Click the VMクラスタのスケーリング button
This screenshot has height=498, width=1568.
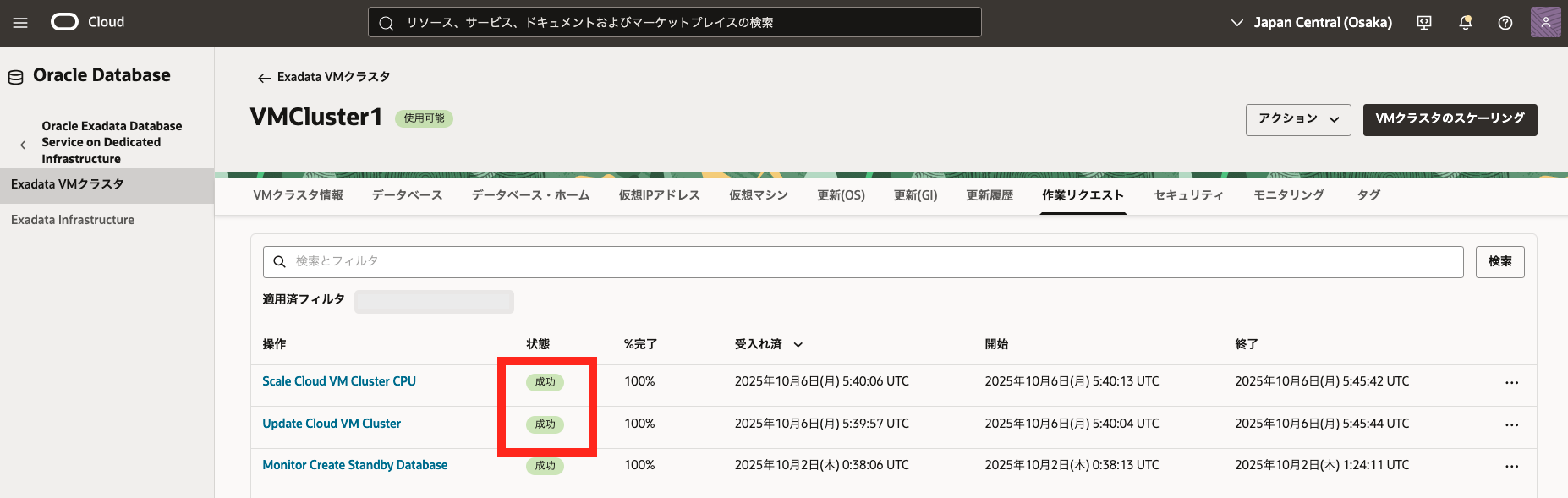point(1450,119)
